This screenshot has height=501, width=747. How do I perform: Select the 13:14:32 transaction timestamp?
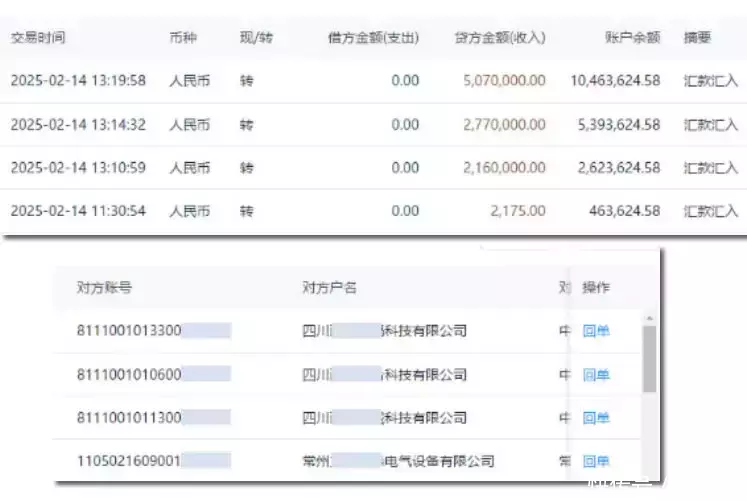pyautogui.click(x=78, y=125)
